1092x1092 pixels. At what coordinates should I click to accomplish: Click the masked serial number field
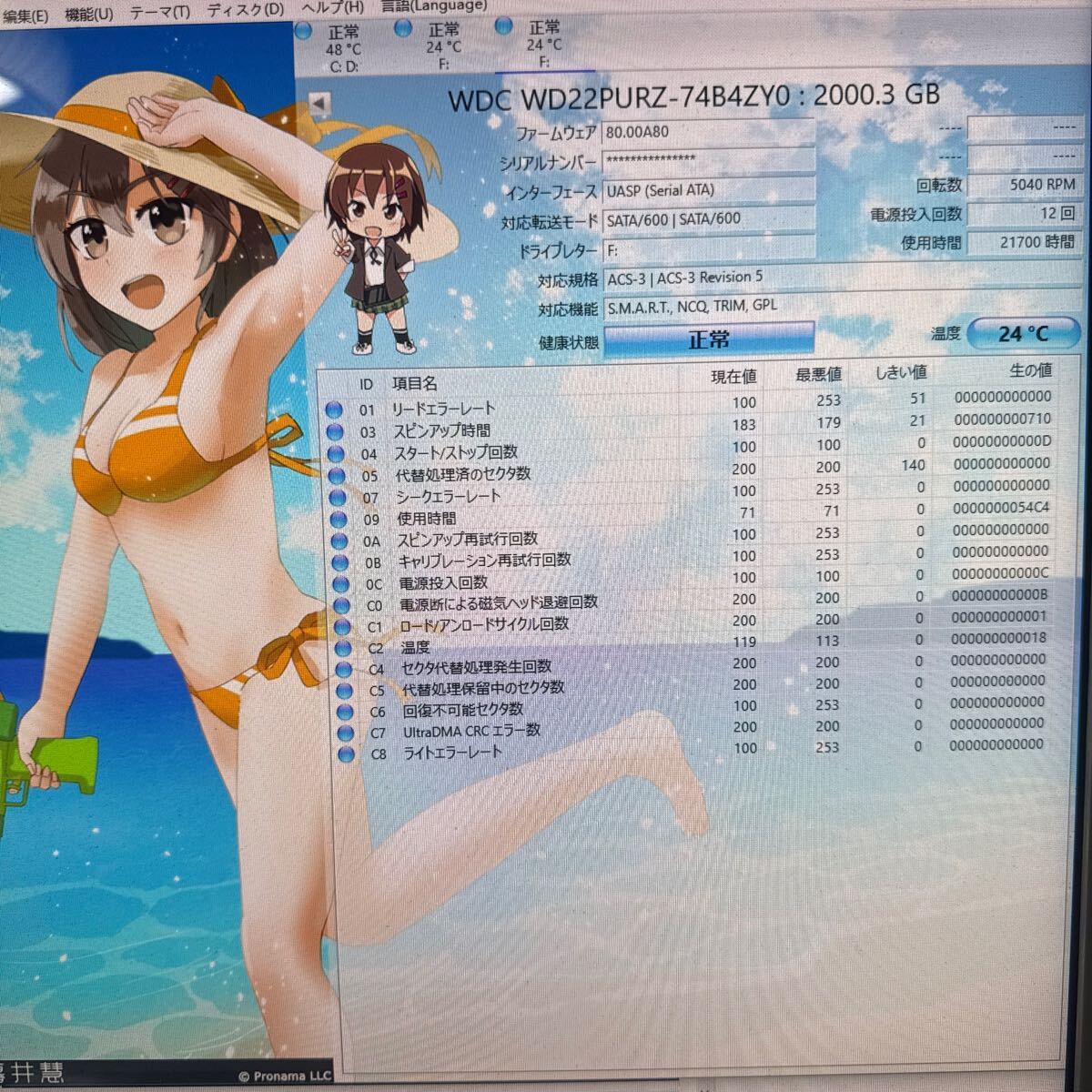(708, 161)
